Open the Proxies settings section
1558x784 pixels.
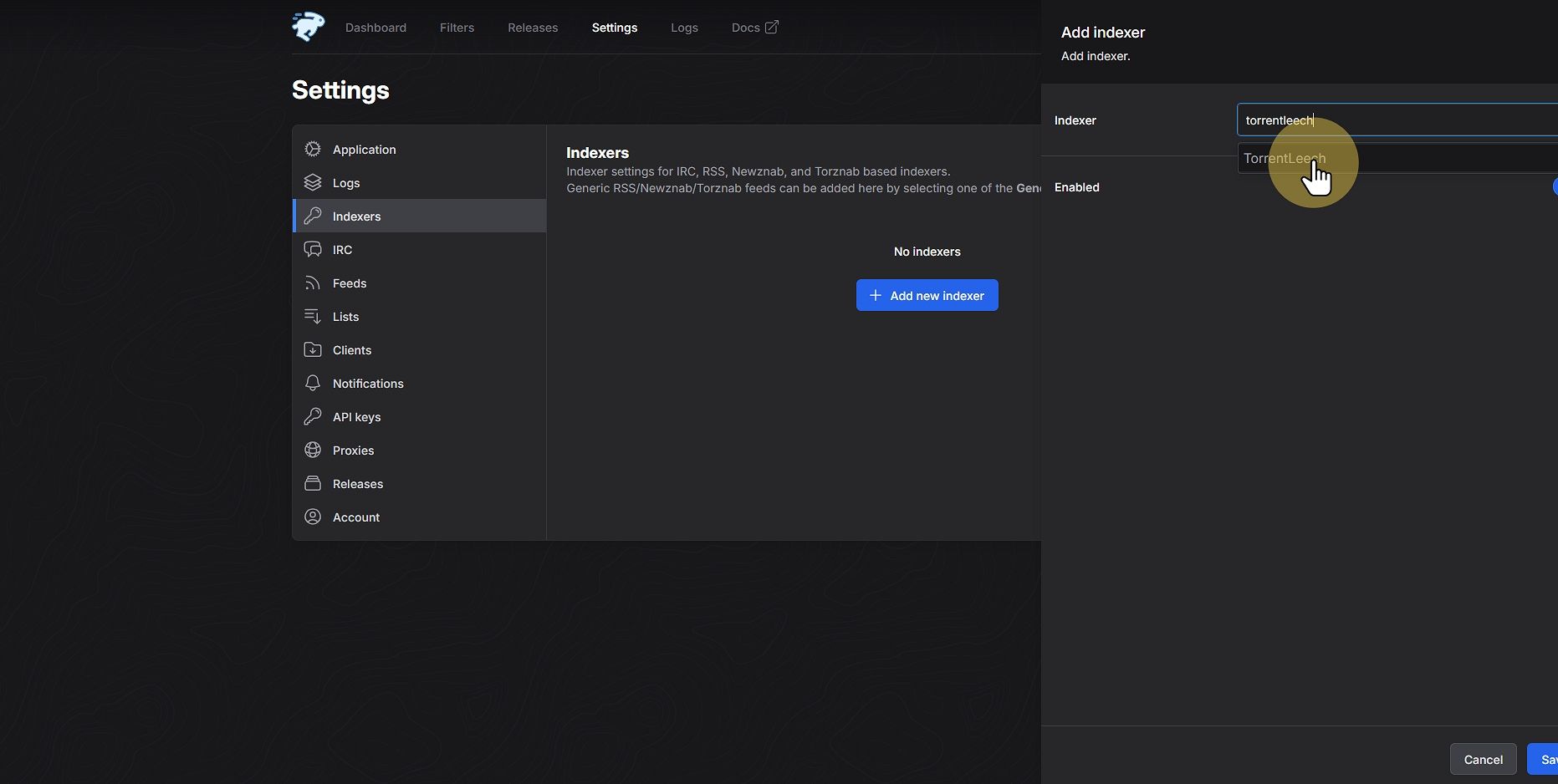(419, 450)
